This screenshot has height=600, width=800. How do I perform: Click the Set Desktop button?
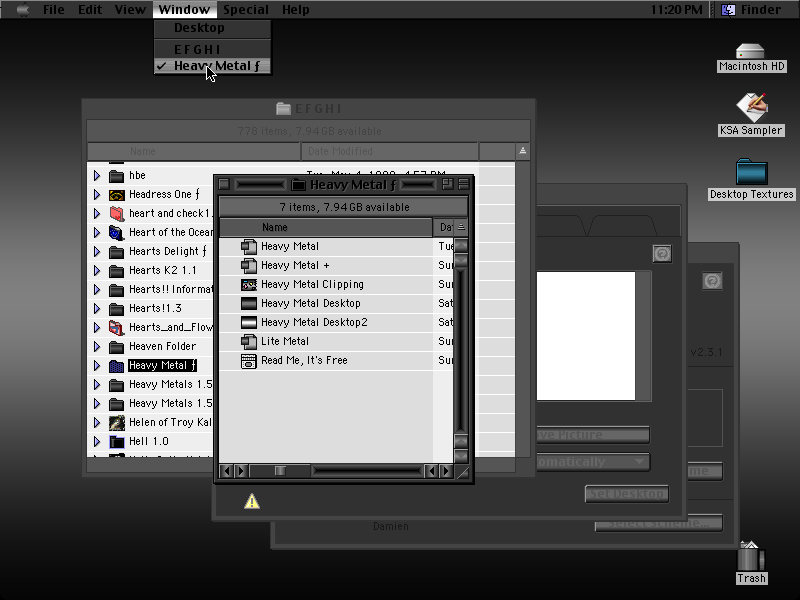tap(627, 493)
